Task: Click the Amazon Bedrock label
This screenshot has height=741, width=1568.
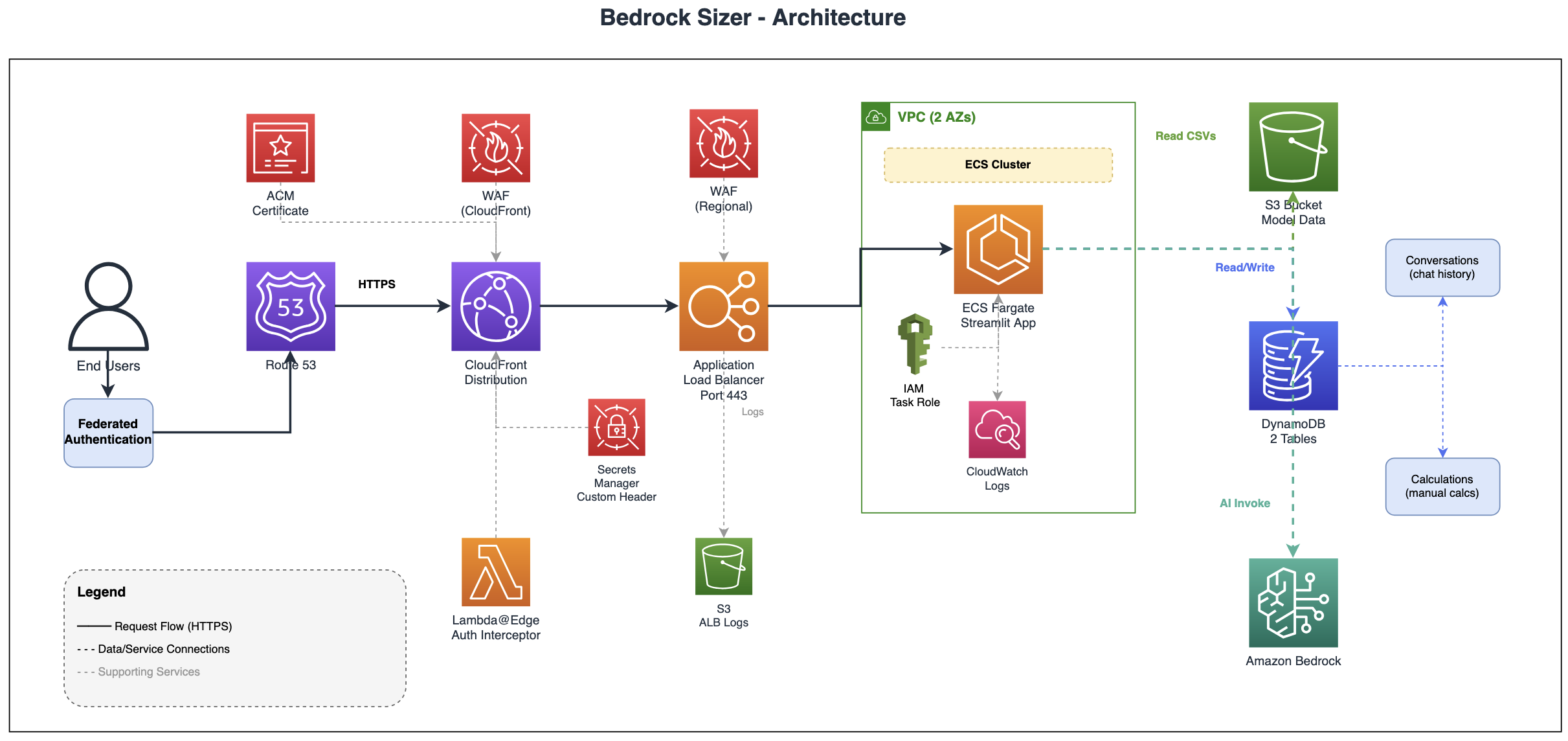Action: click(1294, 661)
